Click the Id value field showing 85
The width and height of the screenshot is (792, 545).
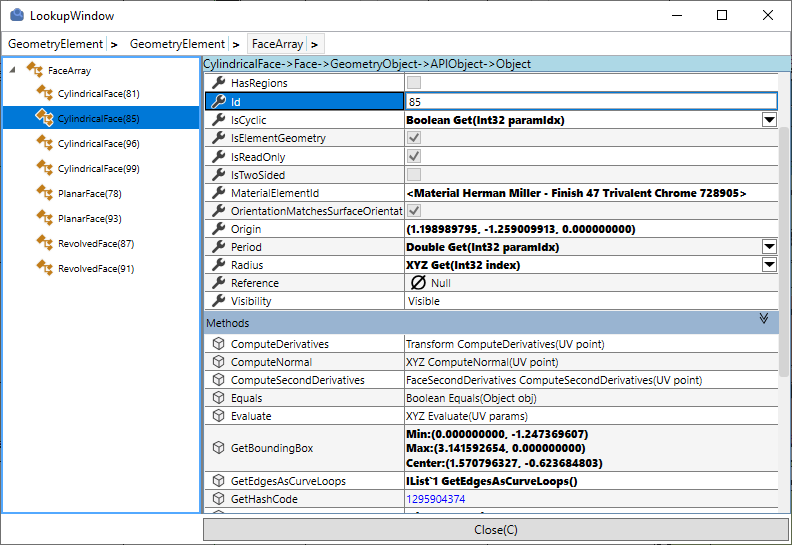point(591,102)
